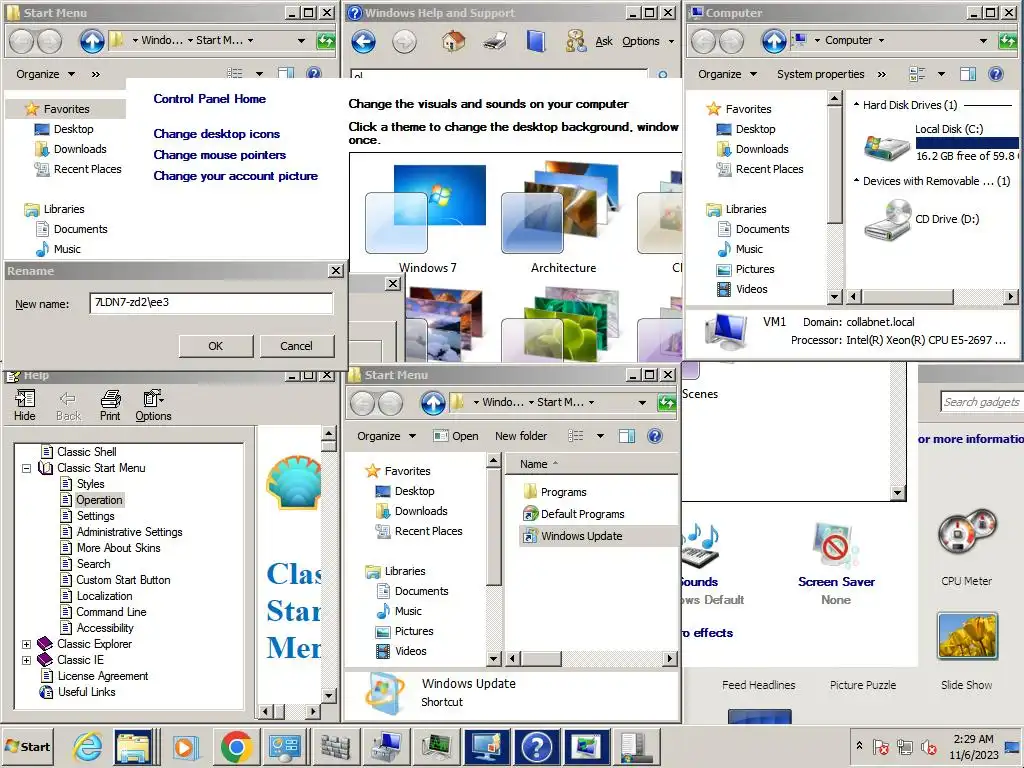Expand Classic Explorer tree node

tap(27, 644)
